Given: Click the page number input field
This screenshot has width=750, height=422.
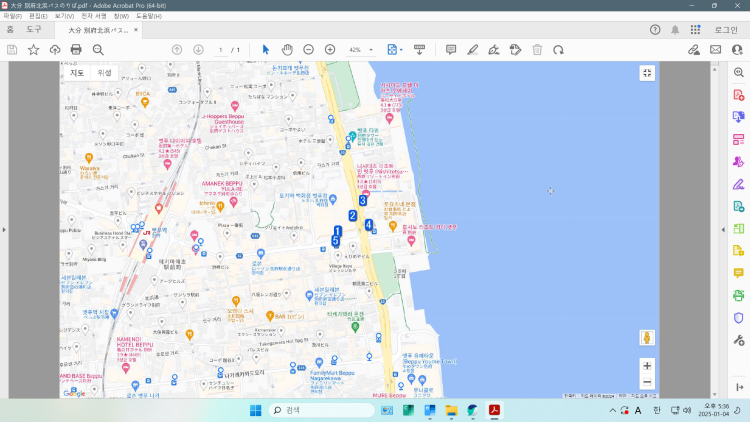Looking at the screenshot, I should pyautogui.click(x=221, y=50).
